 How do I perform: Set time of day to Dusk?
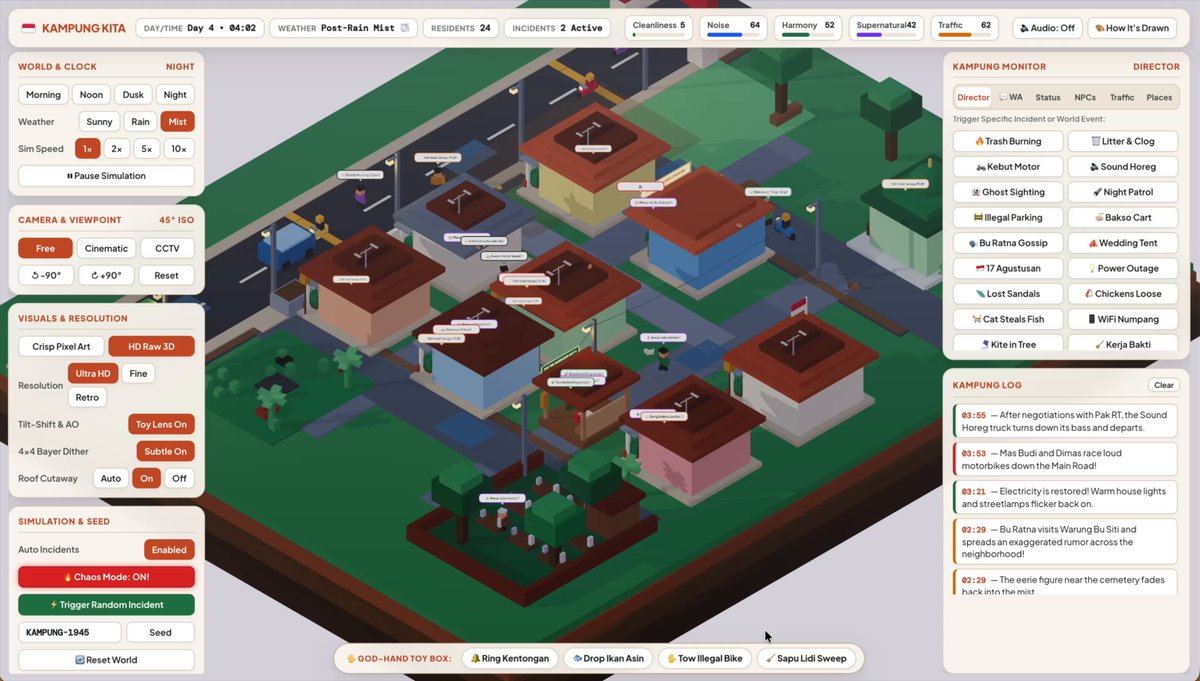click(x=133, y=95)
